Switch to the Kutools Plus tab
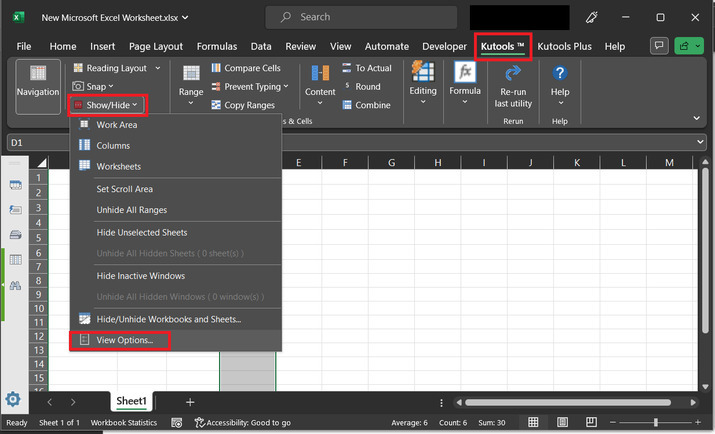The width and height of the screenshot is (715, 434). click(x=564, y=46)
